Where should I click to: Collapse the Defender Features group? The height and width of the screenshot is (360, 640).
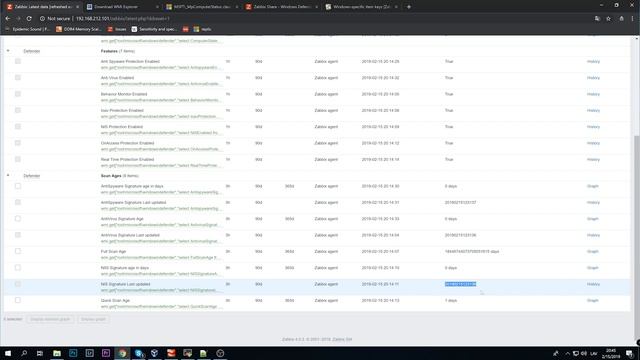[x=8, y=51]
